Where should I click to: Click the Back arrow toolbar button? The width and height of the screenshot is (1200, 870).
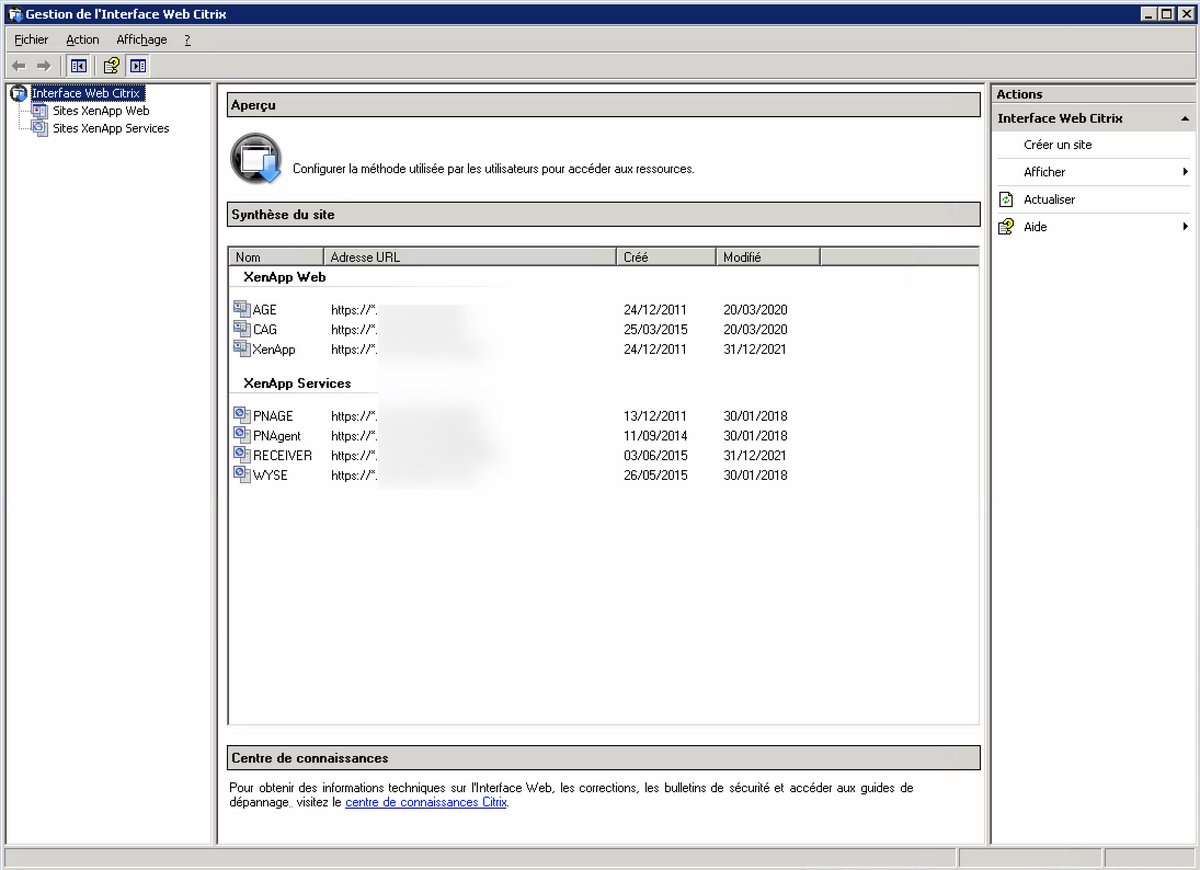coord(18,66)
